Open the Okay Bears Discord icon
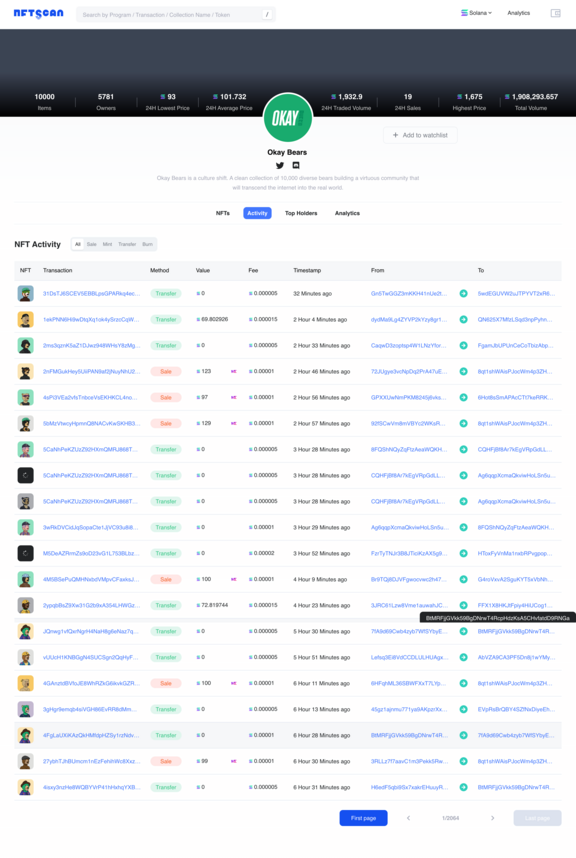Screen dimensions: 576x858 296,165
